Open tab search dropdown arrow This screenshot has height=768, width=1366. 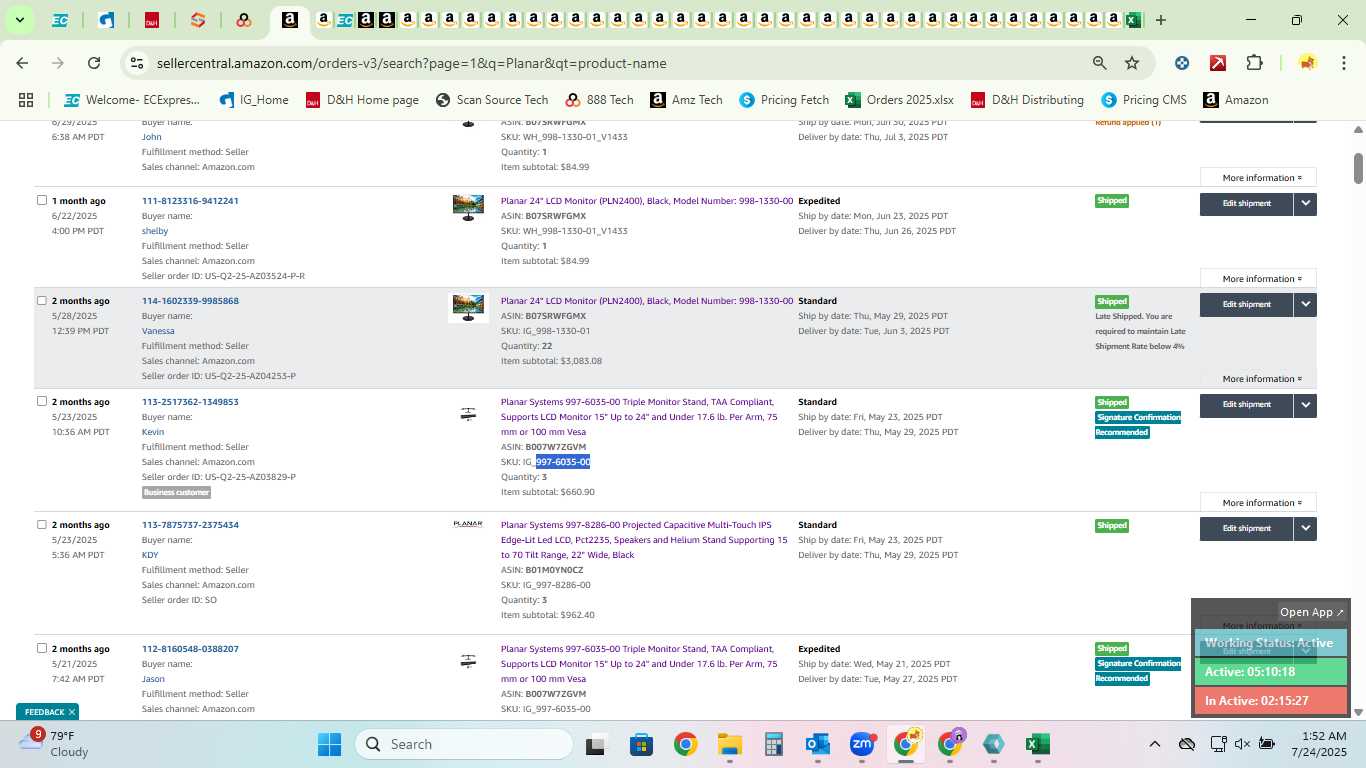coord(19,20)
